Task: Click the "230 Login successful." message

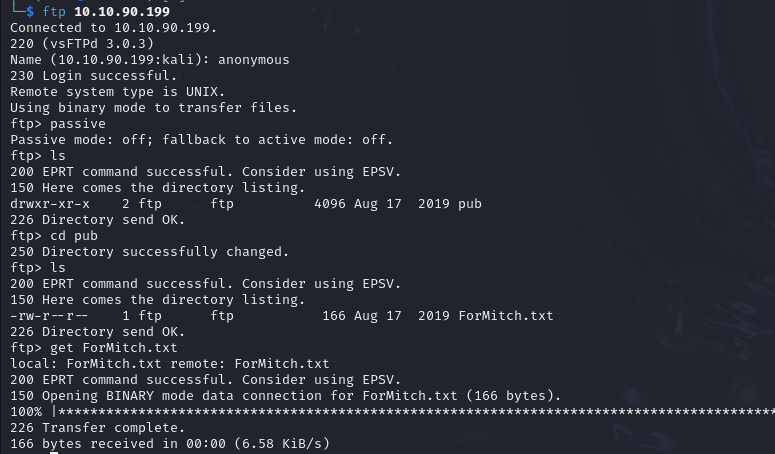Action: click(93, 75)
